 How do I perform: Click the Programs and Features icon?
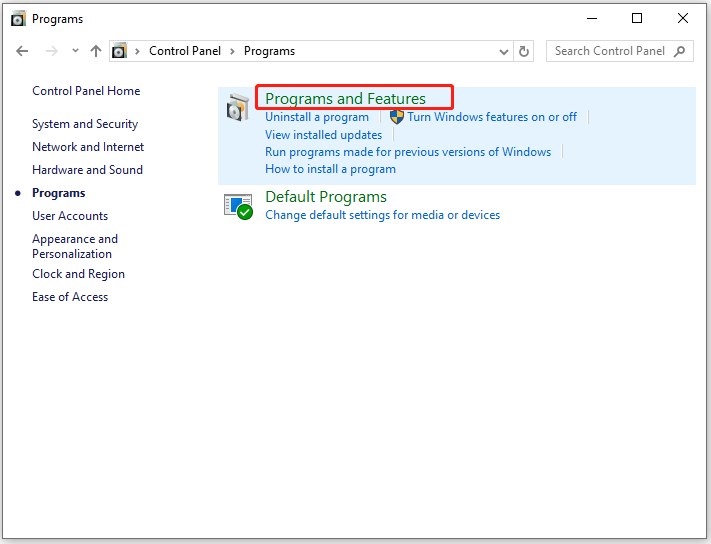coord(238,108)
